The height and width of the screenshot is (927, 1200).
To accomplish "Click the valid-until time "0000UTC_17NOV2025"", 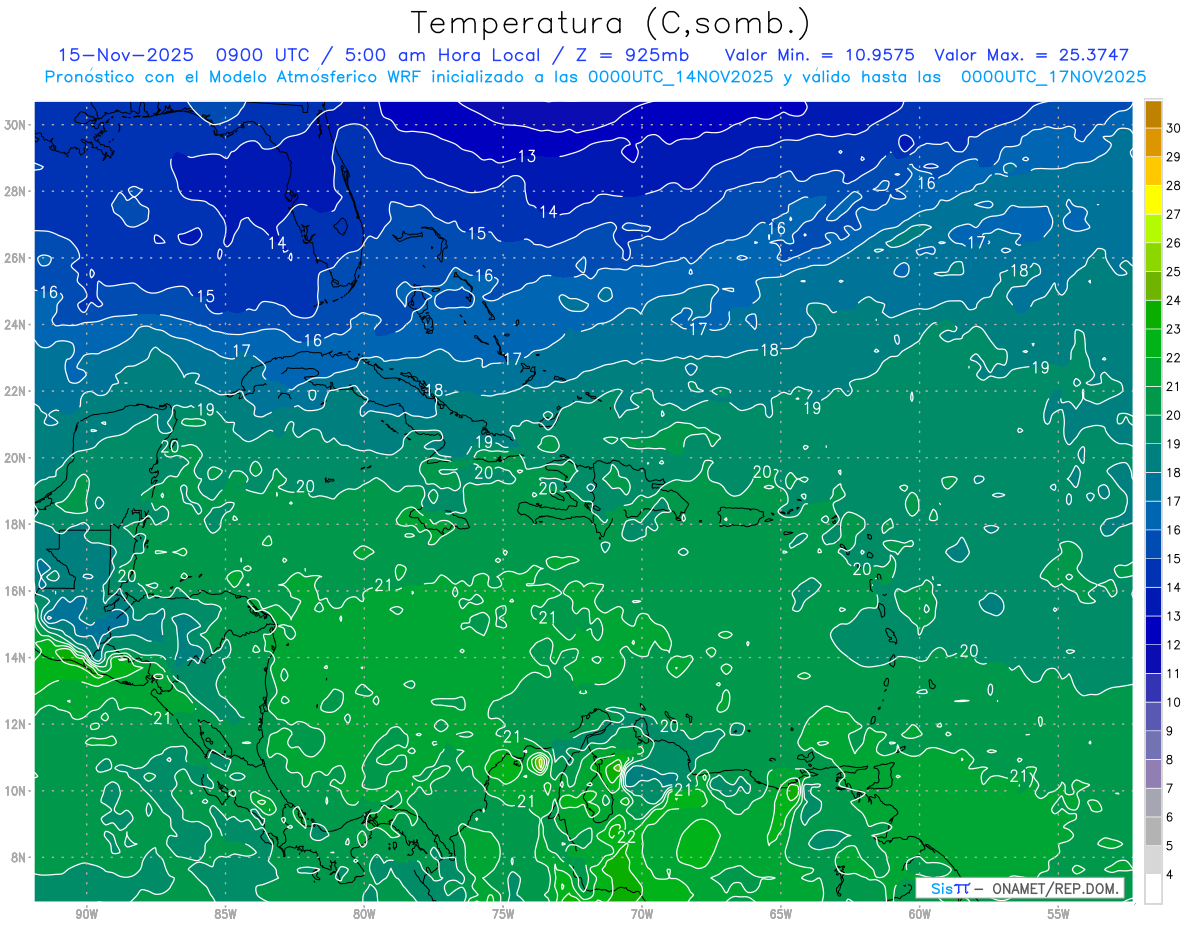I will click(1053, 77).
